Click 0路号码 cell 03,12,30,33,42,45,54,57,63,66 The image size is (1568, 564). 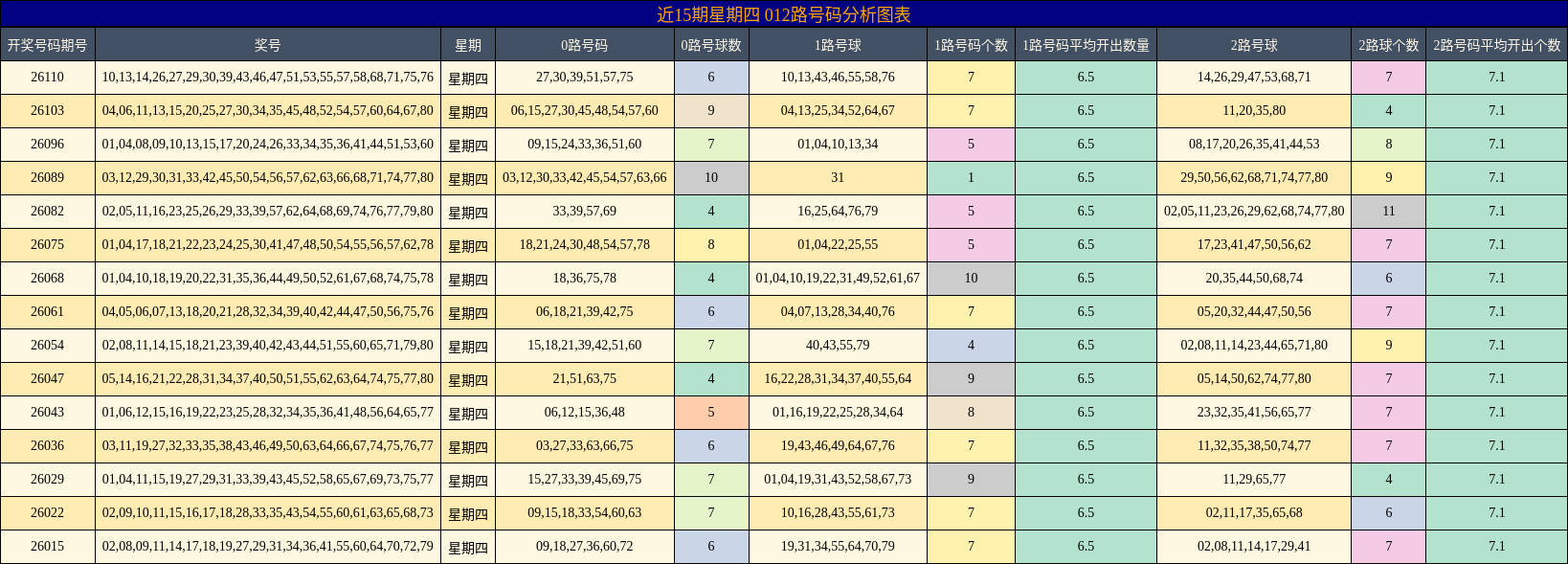585,178
